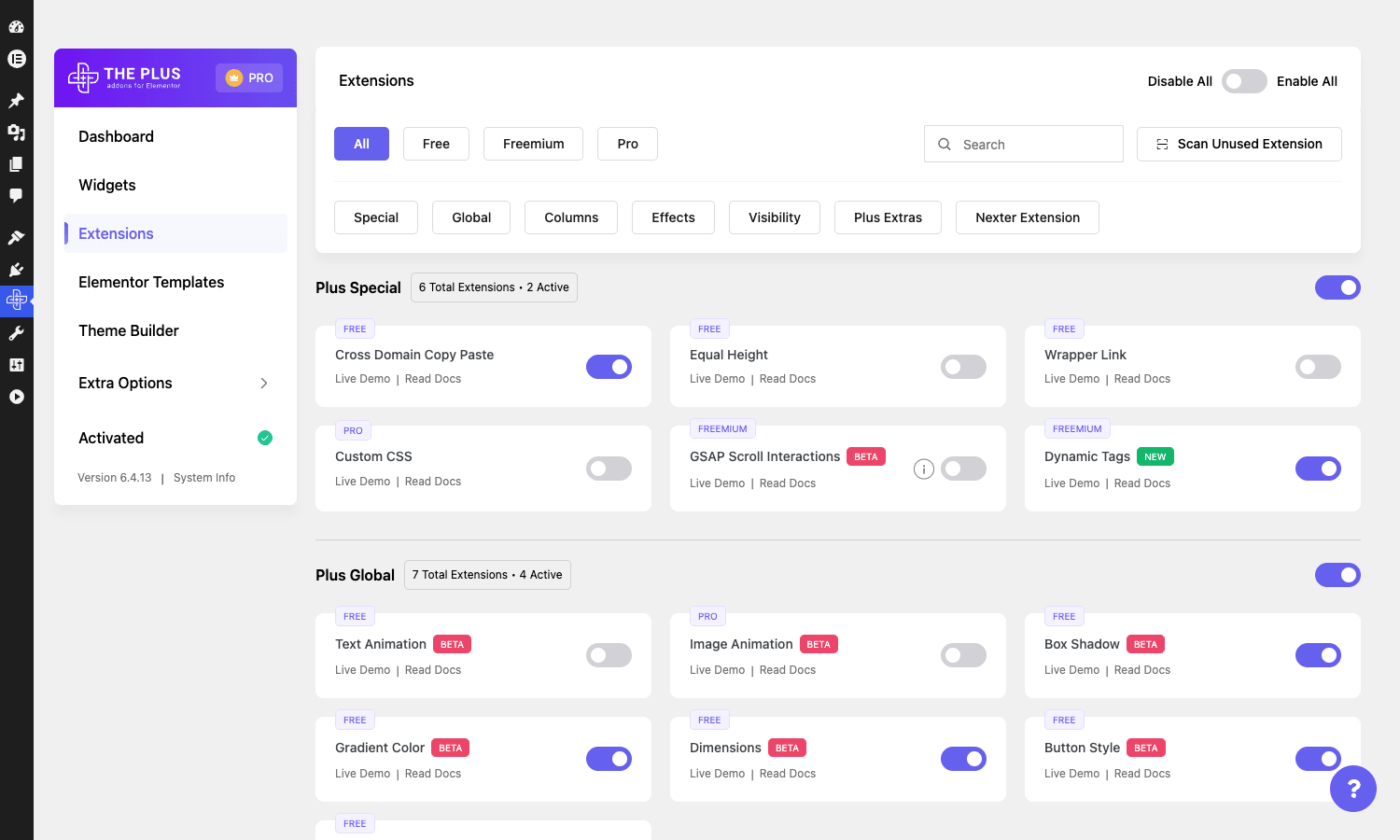This screenshot has width=1400, height=840.
Task: Toggle the Disable All / Enable All switch
Action: [1244, 81]
